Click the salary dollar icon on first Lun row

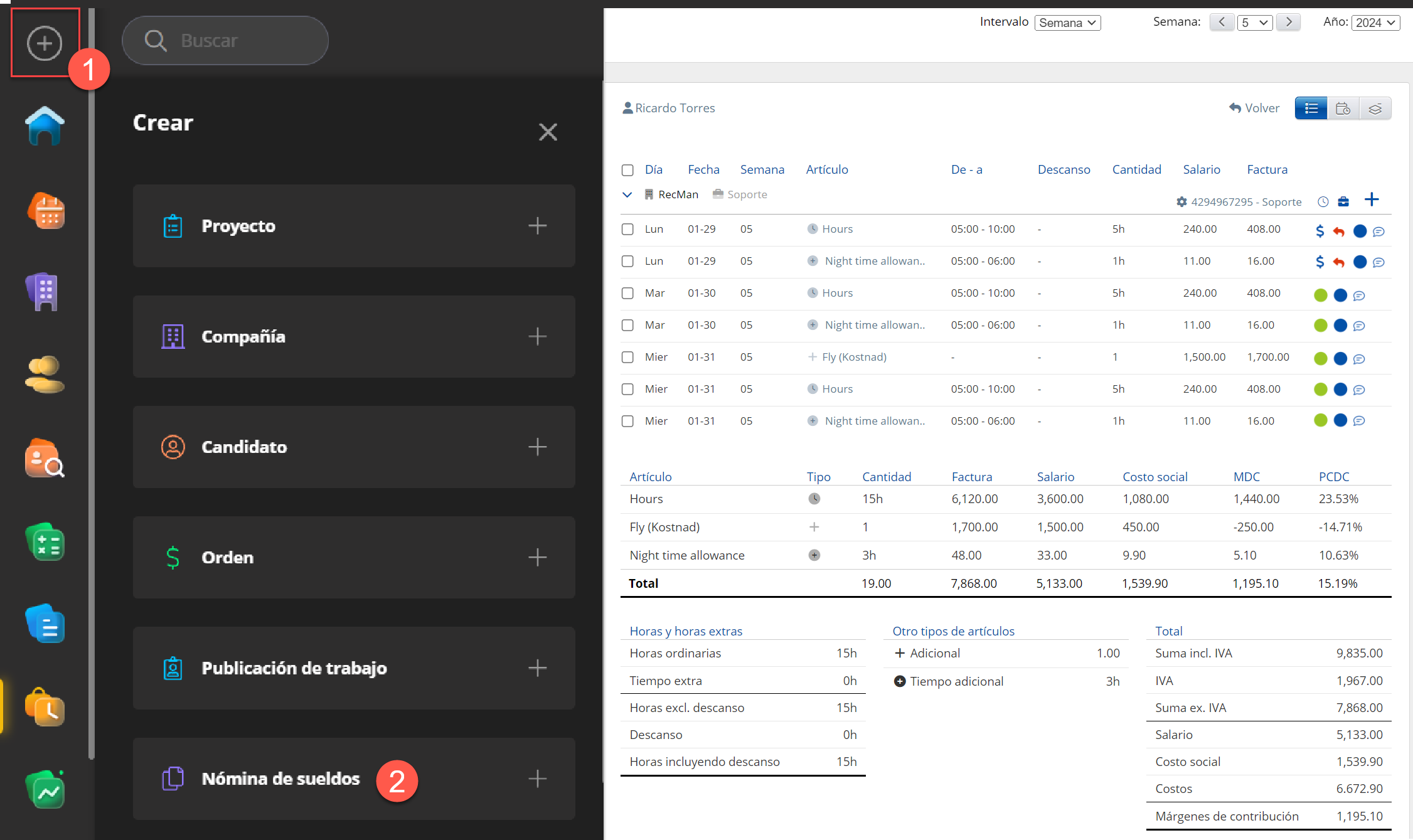[x=1320, y=231]
